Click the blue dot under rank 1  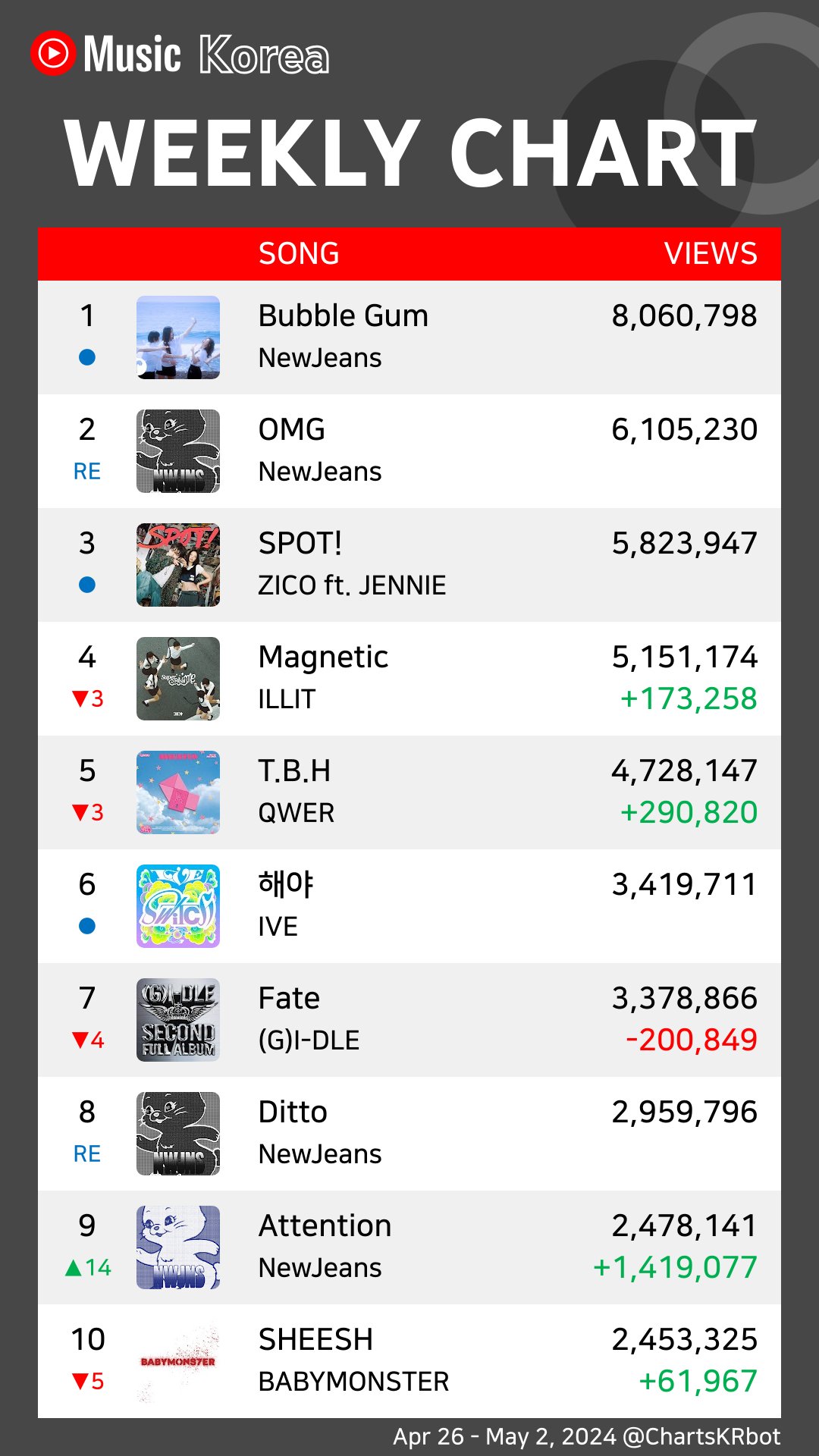point(87,357)
